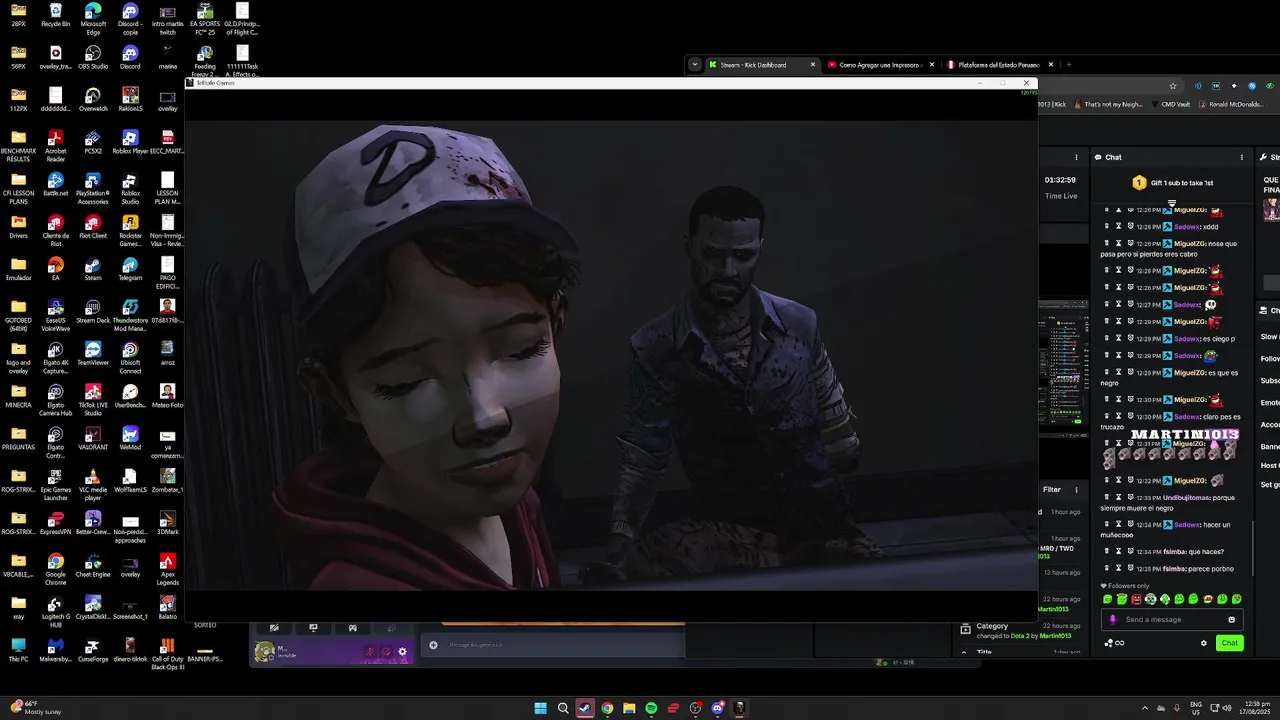Open Recycle Bin on the desktop
The width and height of the screenshot is (1280, 720).
point(55,16)
